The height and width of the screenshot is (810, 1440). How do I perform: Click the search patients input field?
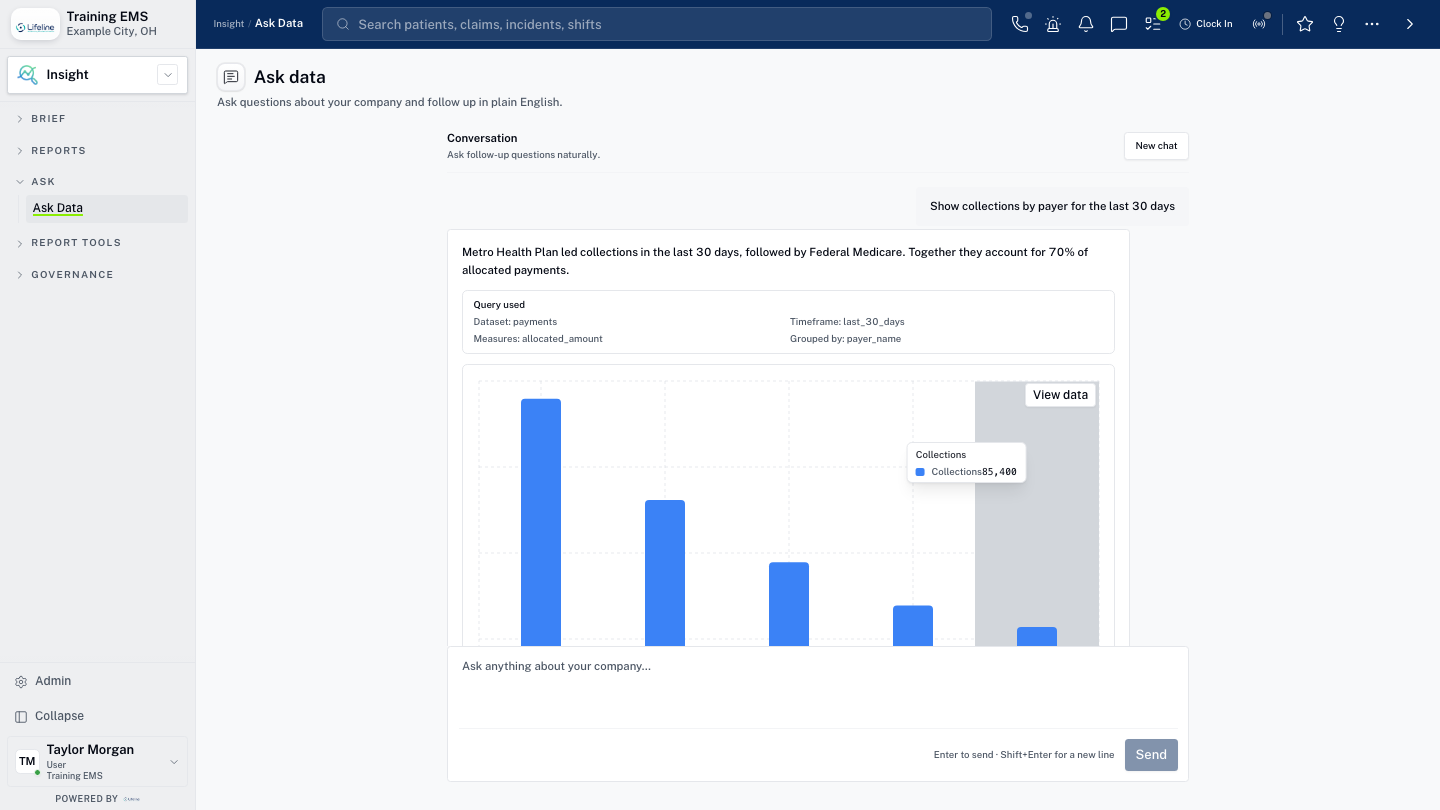click(x=657, y=24)
